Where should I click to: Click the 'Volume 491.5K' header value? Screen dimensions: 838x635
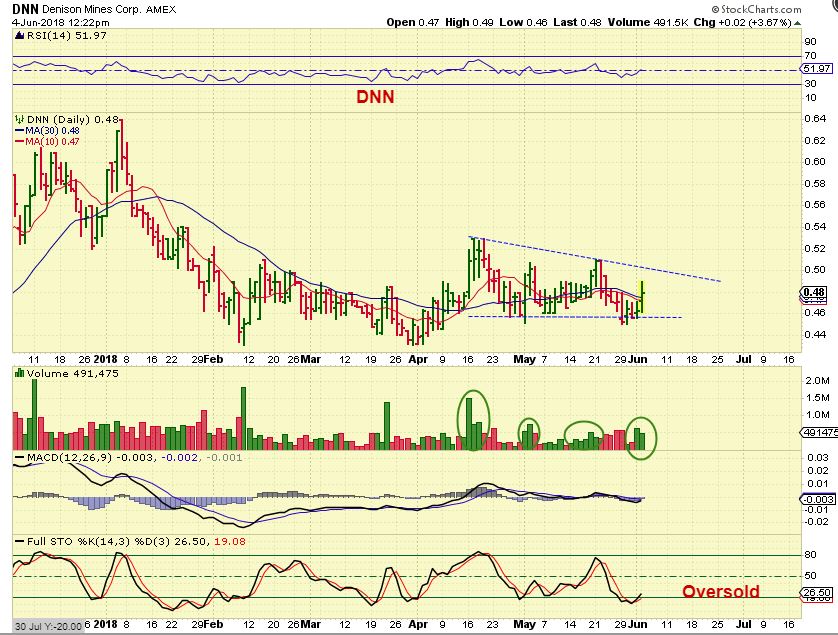coord(648,22)
